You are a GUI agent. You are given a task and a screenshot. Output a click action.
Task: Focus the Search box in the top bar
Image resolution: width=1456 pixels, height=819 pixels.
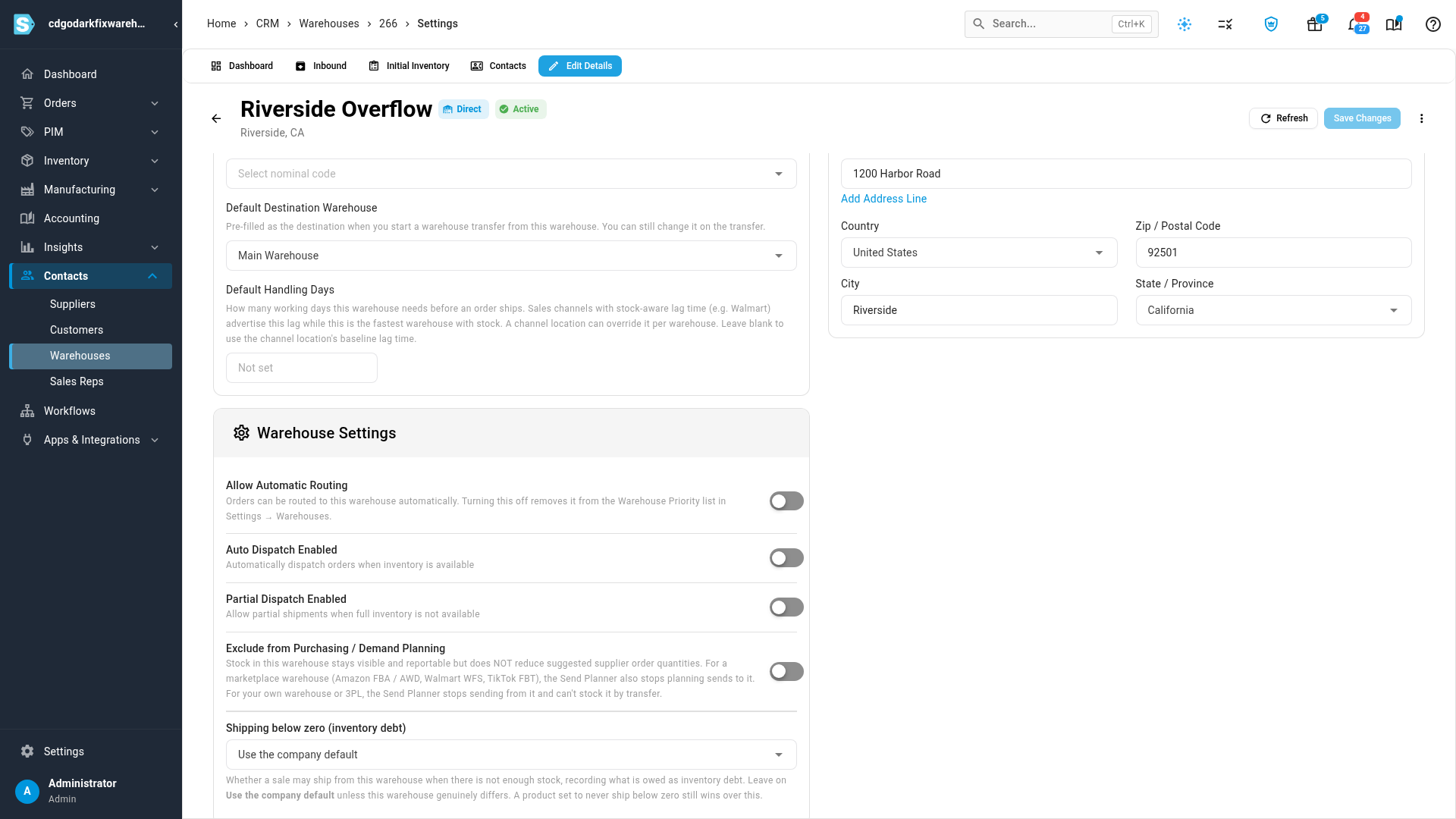point(1061,24)
